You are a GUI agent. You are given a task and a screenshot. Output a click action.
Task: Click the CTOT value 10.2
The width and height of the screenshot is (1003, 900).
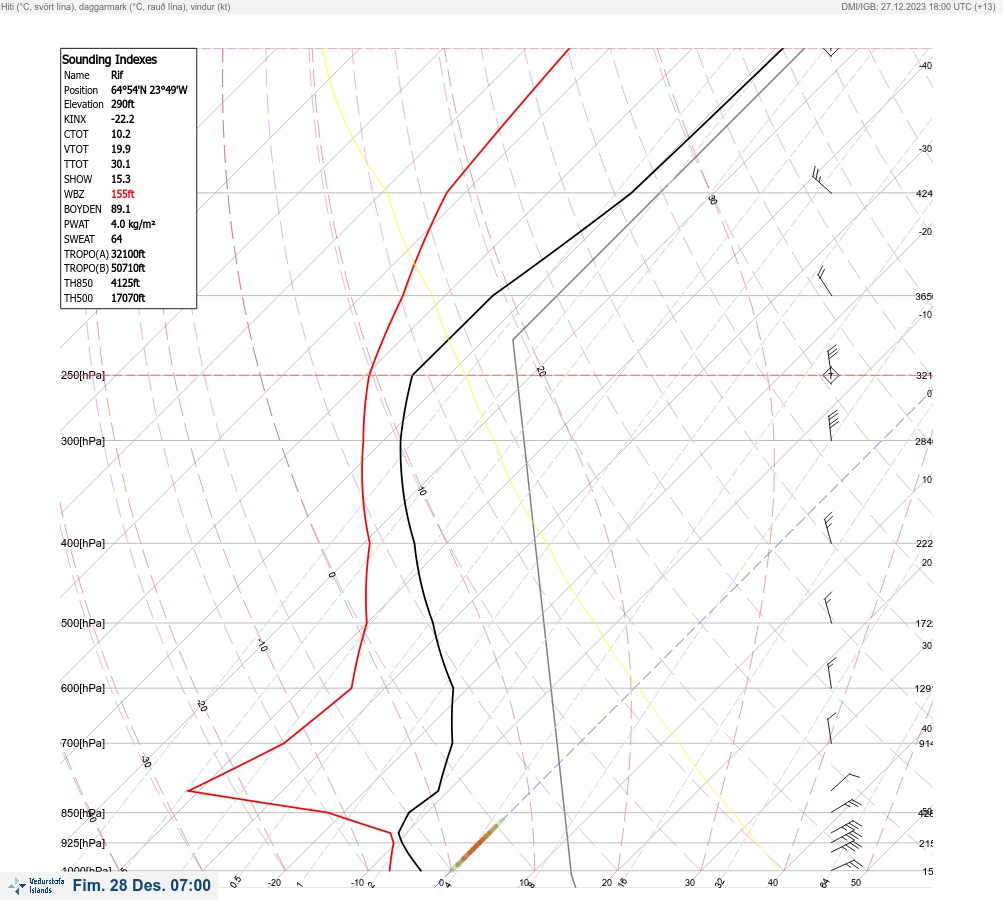[x=121, y=134]
